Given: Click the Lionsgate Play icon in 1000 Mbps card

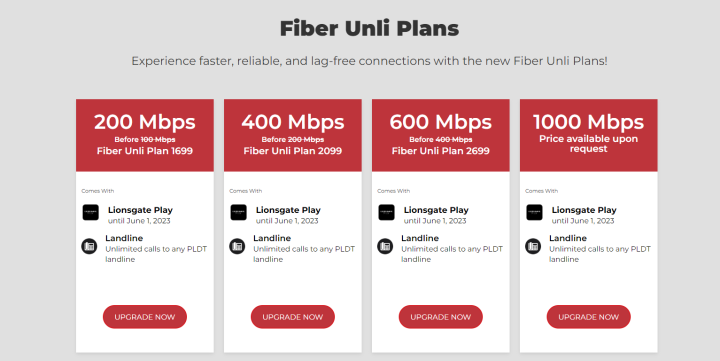Looking at the screenshot, I should click(x=534, y=213).
